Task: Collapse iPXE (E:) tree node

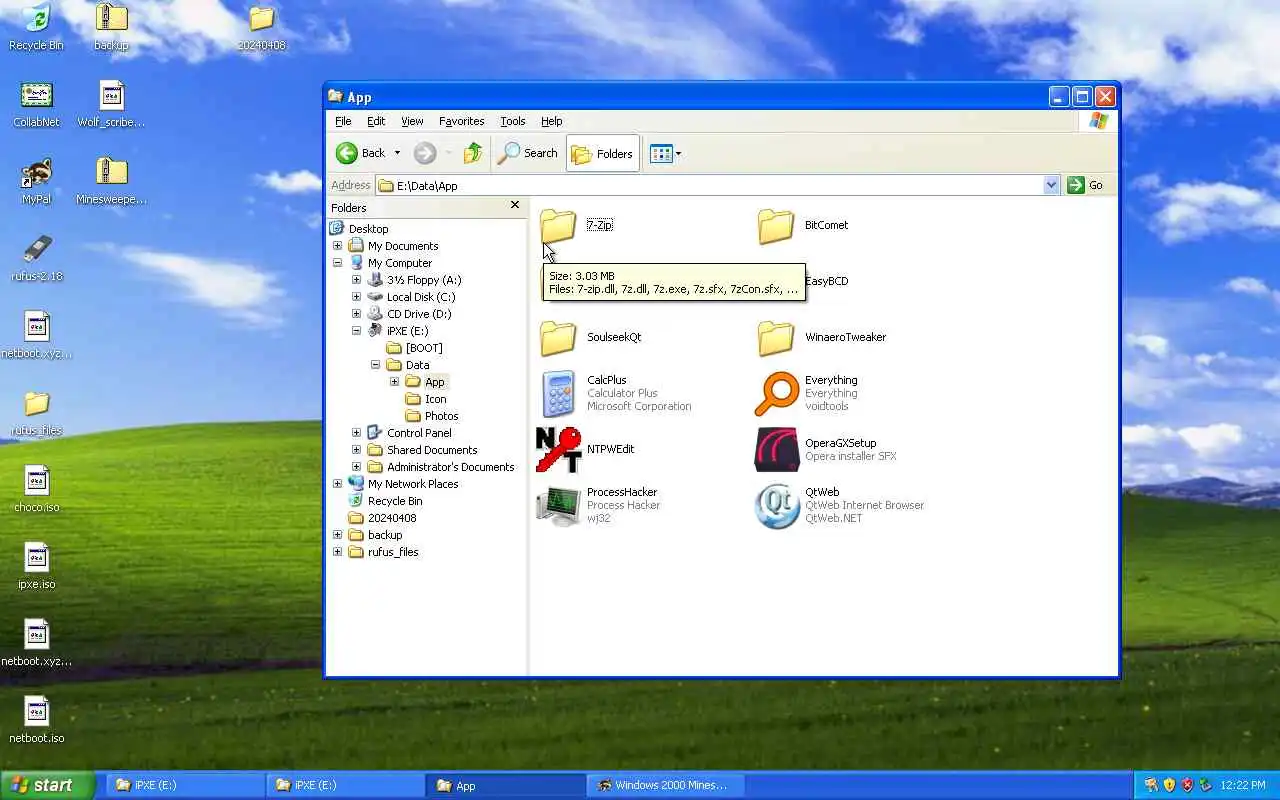Action: (x=356, y=331)
